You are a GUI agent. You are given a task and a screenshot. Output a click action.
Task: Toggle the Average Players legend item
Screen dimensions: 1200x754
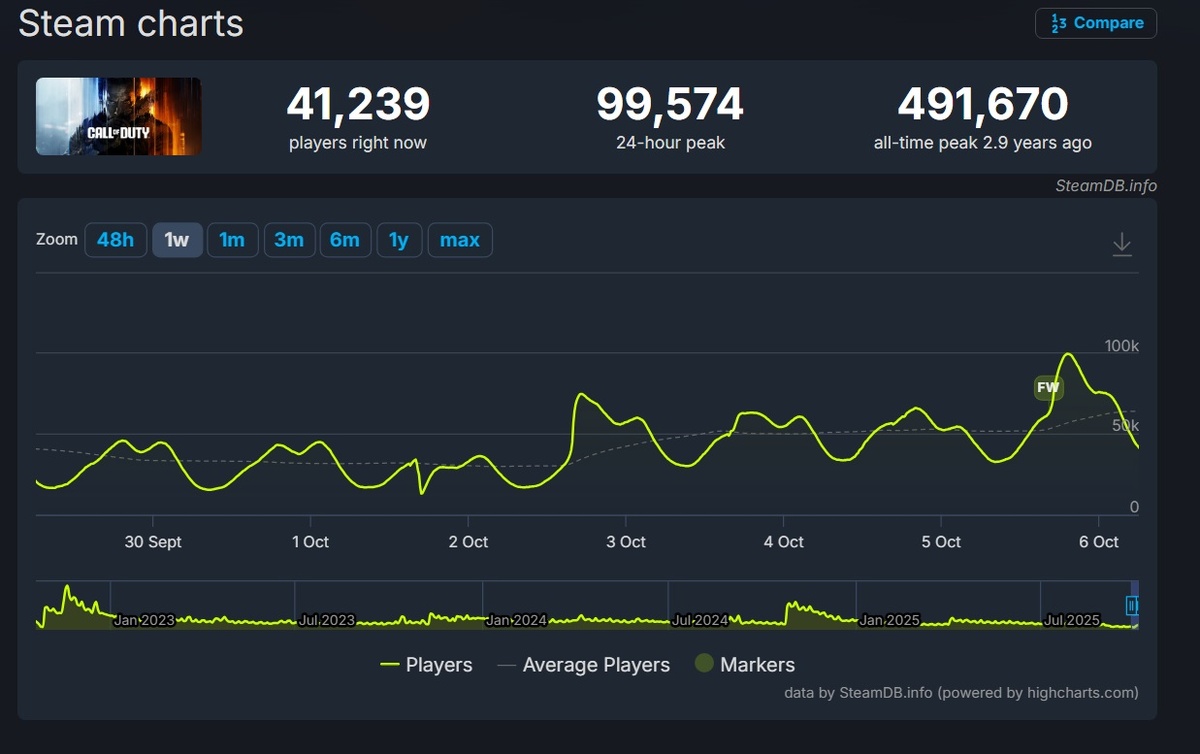tap(583, 665)
